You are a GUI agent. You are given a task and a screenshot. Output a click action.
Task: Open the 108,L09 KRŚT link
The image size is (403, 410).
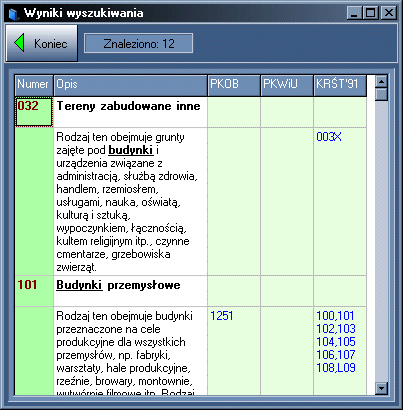tap(336, 368)
